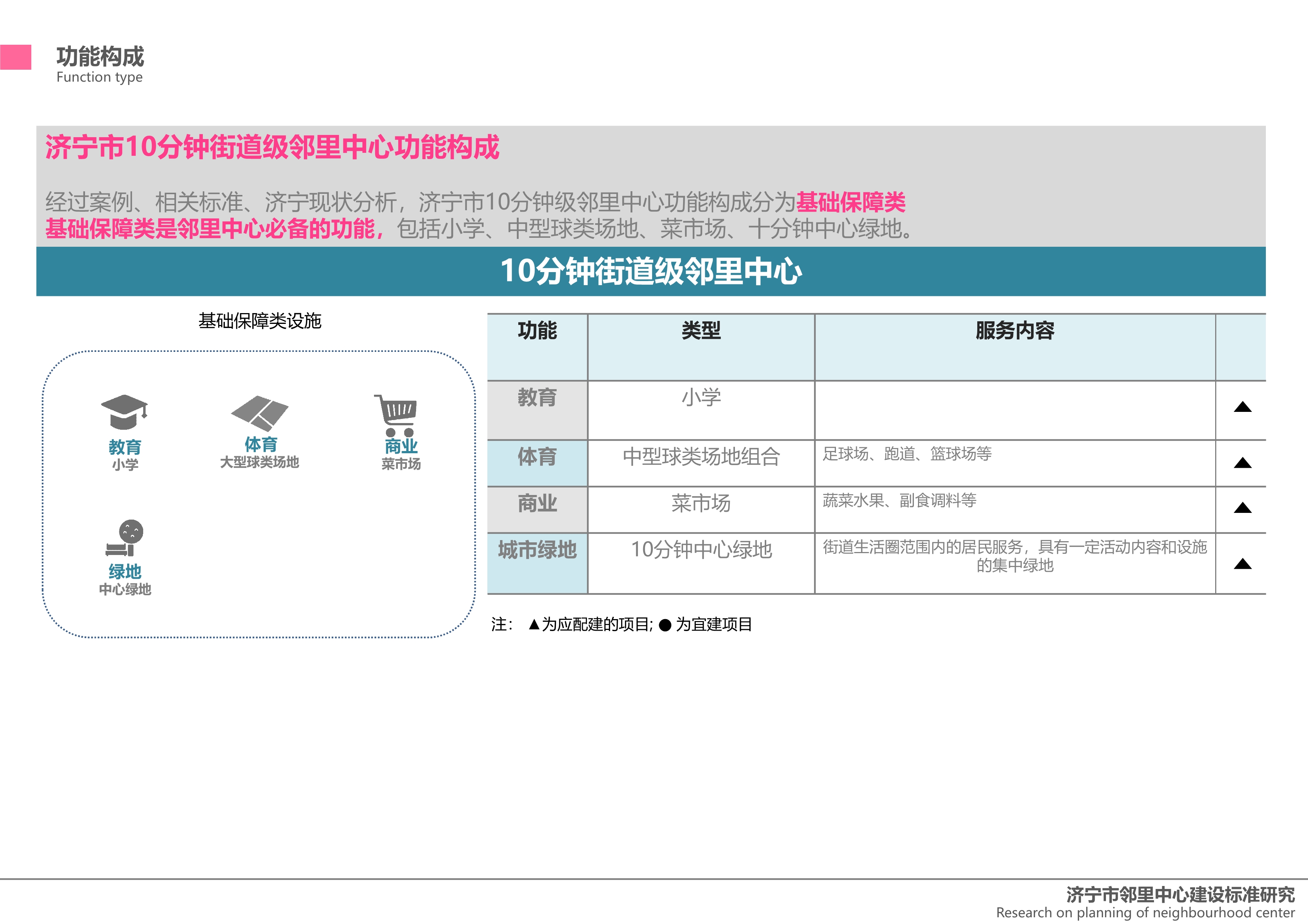Click the 大型球类场地 label
This screenshot has height=924, width=1308.
[x=260, y=462]
